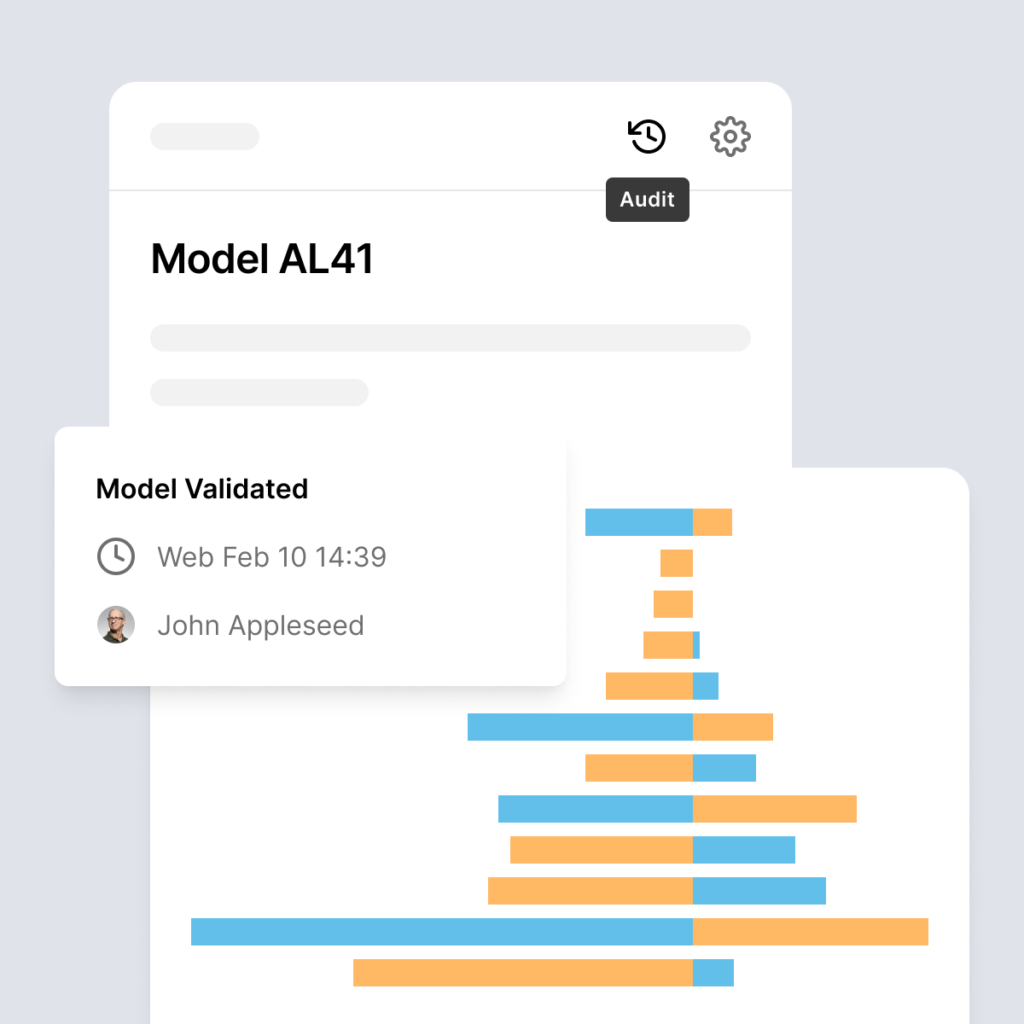
Task: Click the bottom orange bar in the chart
Action: [523, 972]
